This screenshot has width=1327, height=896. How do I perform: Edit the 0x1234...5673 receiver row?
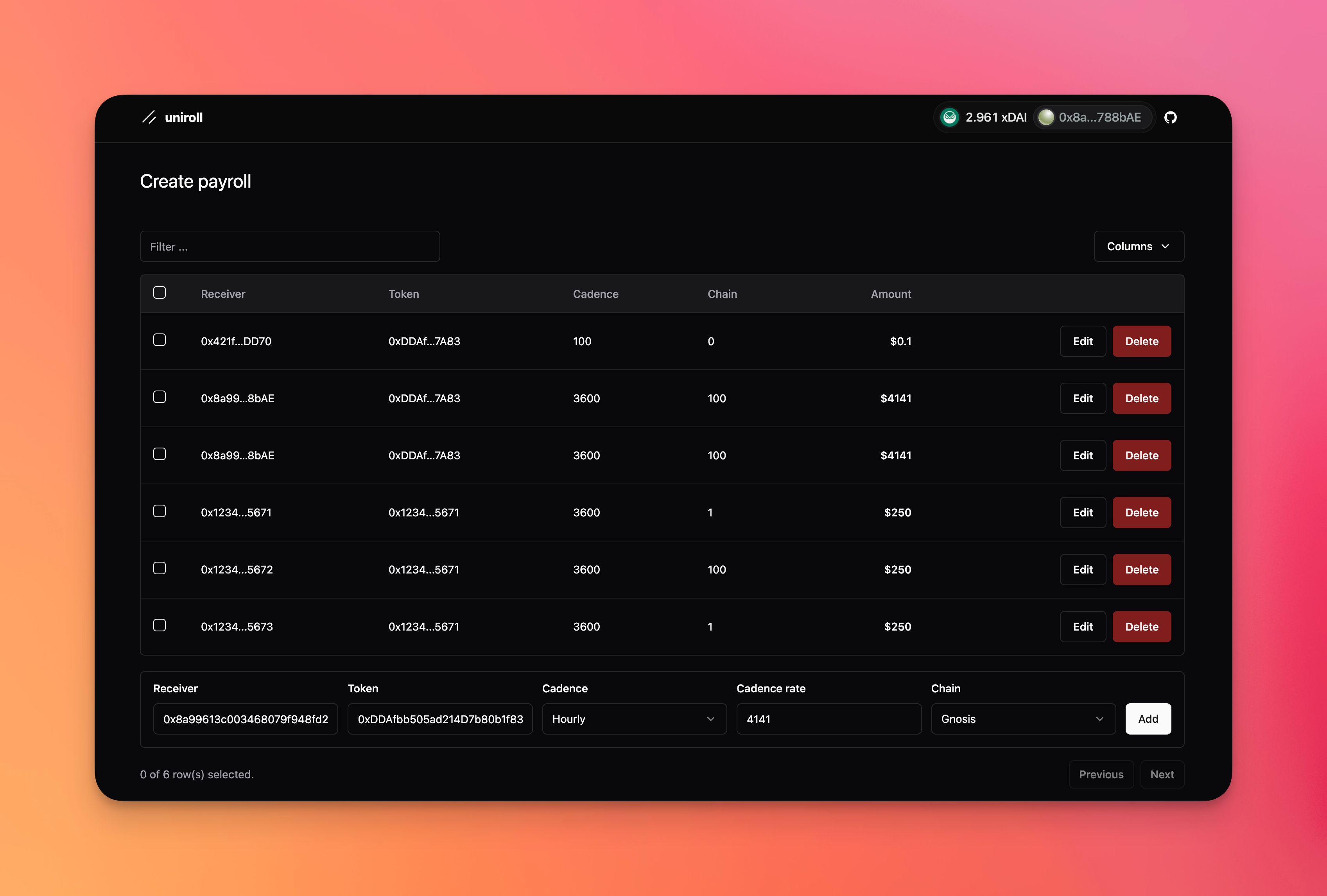click(1083, 627)
